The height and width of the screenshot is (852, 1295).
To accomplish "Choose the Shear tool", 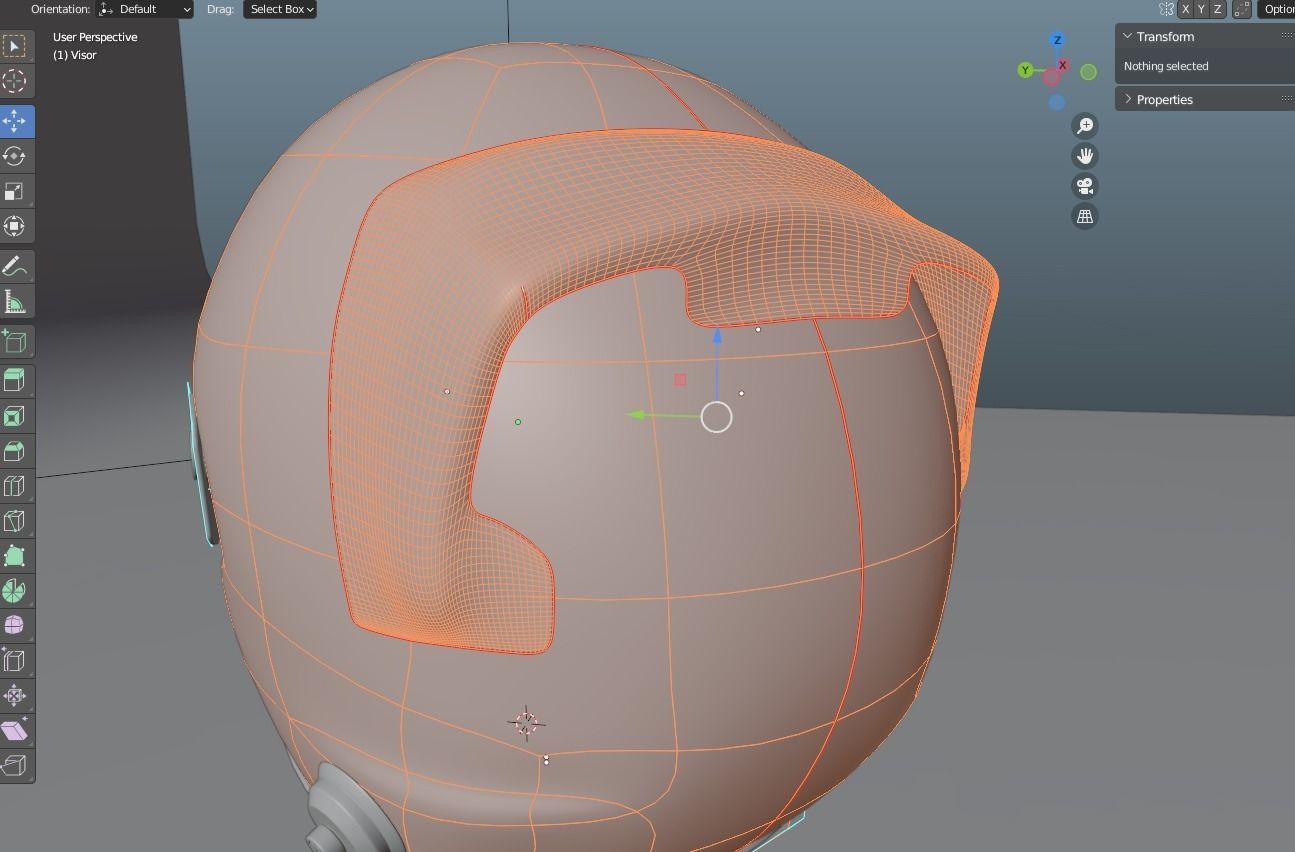I will pyautogui.click(x=15, y=731).
